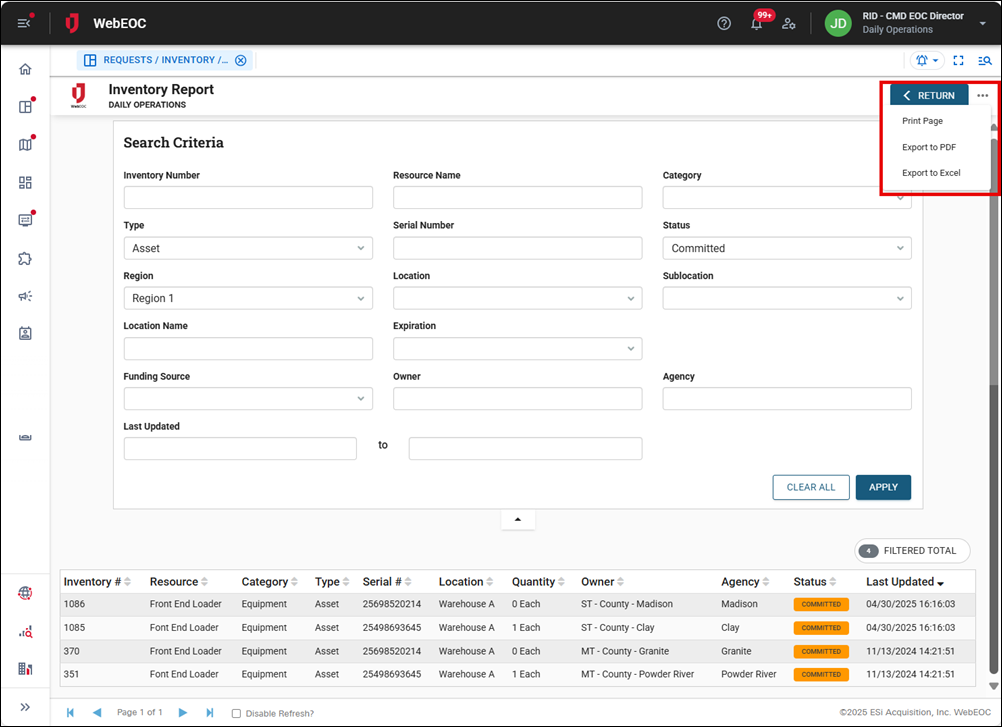The image size is (1002, 727).
Task: Choose Export to Excel from menu
Action: (931, 173)
